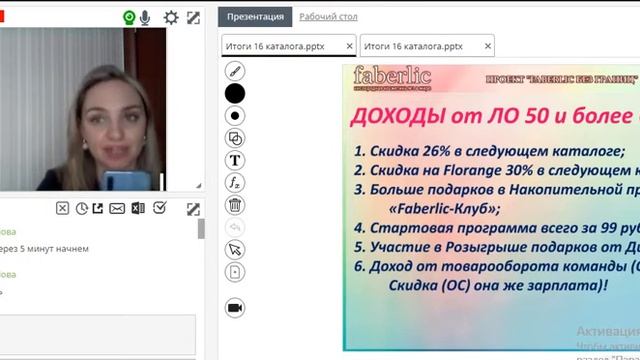This screenshot has height=360, width=640.
Task: Undo last drawing action
Action: (x=235, y=227)
